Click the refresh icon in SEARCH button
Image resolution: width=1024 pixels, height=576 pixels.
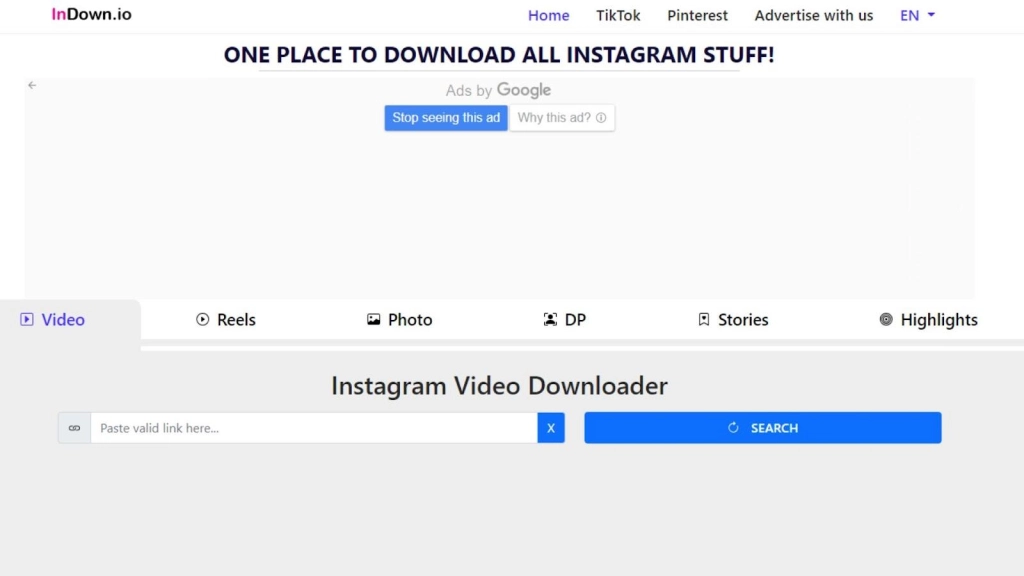733,428
